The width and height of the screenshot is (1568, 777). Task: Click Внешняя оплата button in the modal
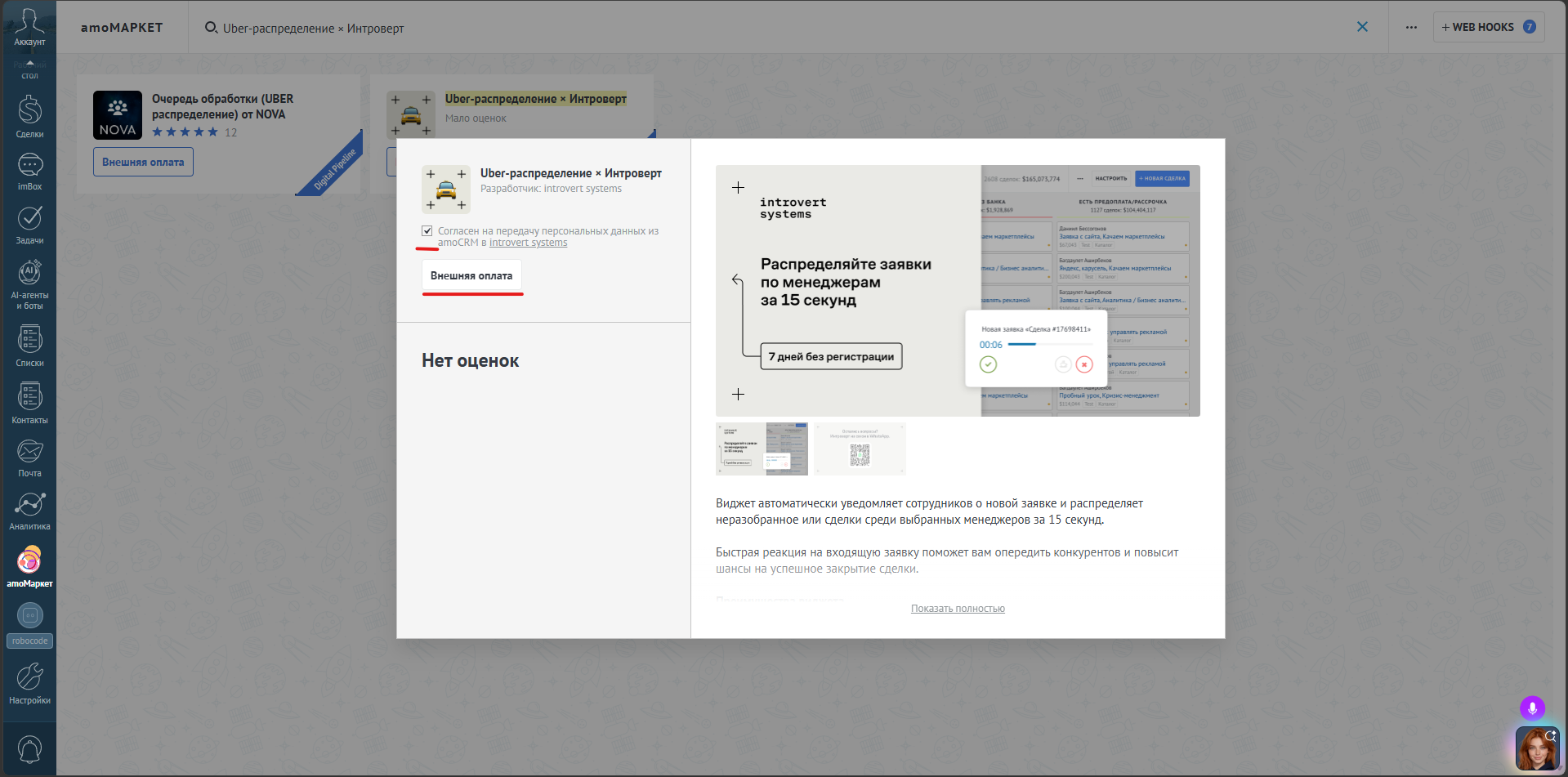(x=471, y=276)
